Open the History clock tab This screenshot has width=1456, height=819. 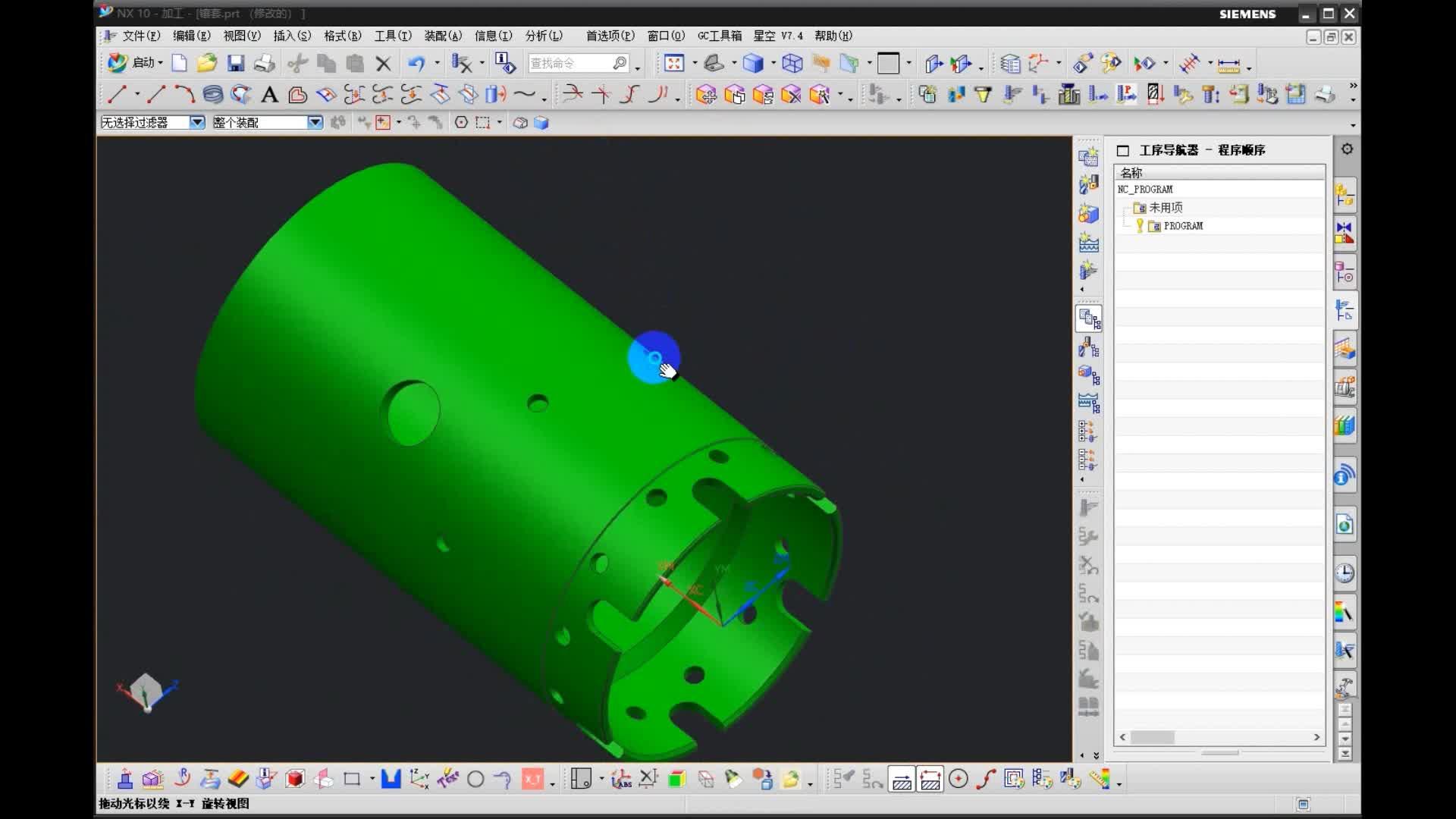1345,573
